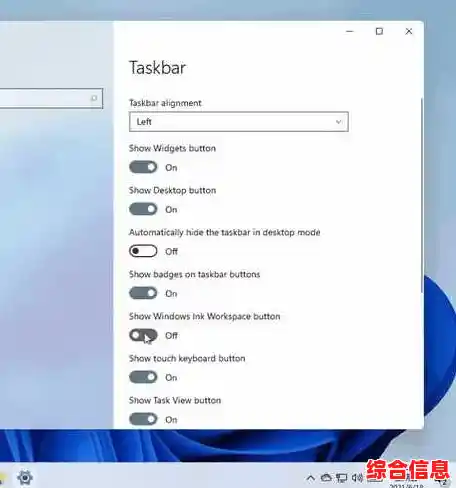Turn off Show touch keyboard button toggle
The height and width of the screenshot is (488, 456).
coord(143,377)
